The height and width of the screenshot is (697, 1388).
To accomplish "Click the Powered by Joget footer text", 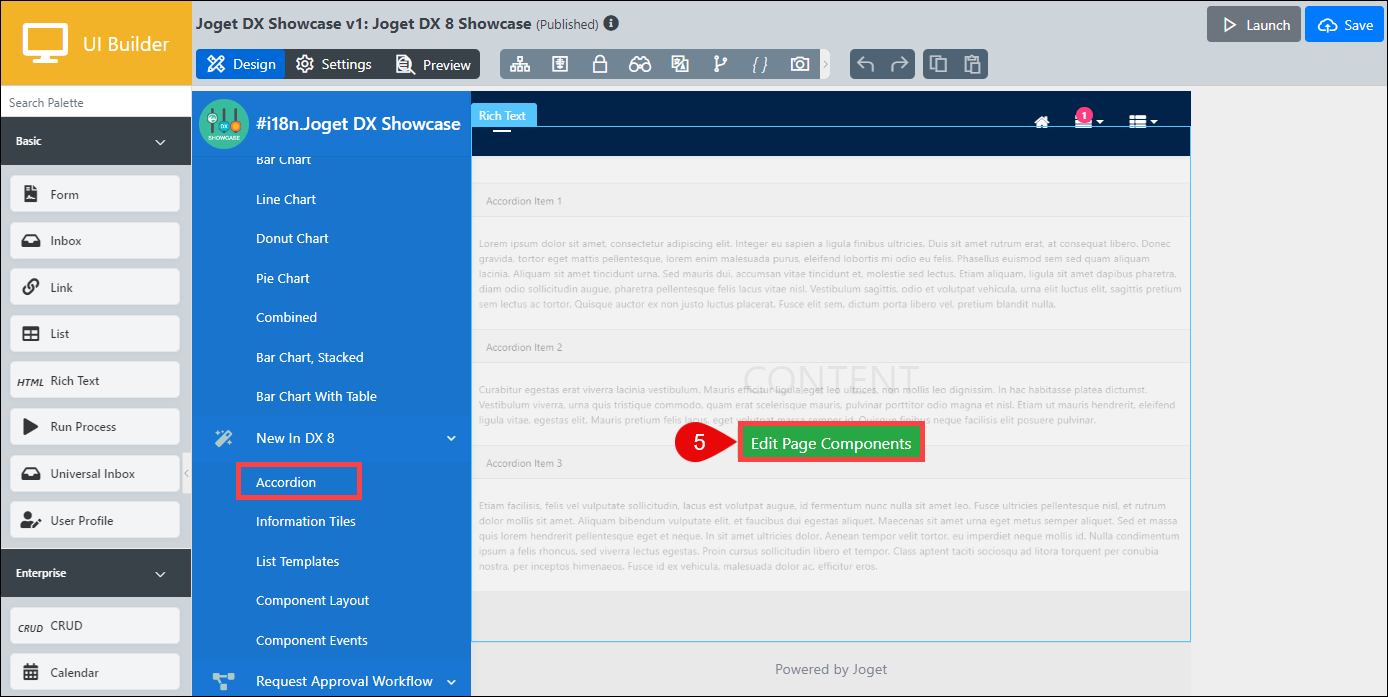I will (x=831, y=669).
